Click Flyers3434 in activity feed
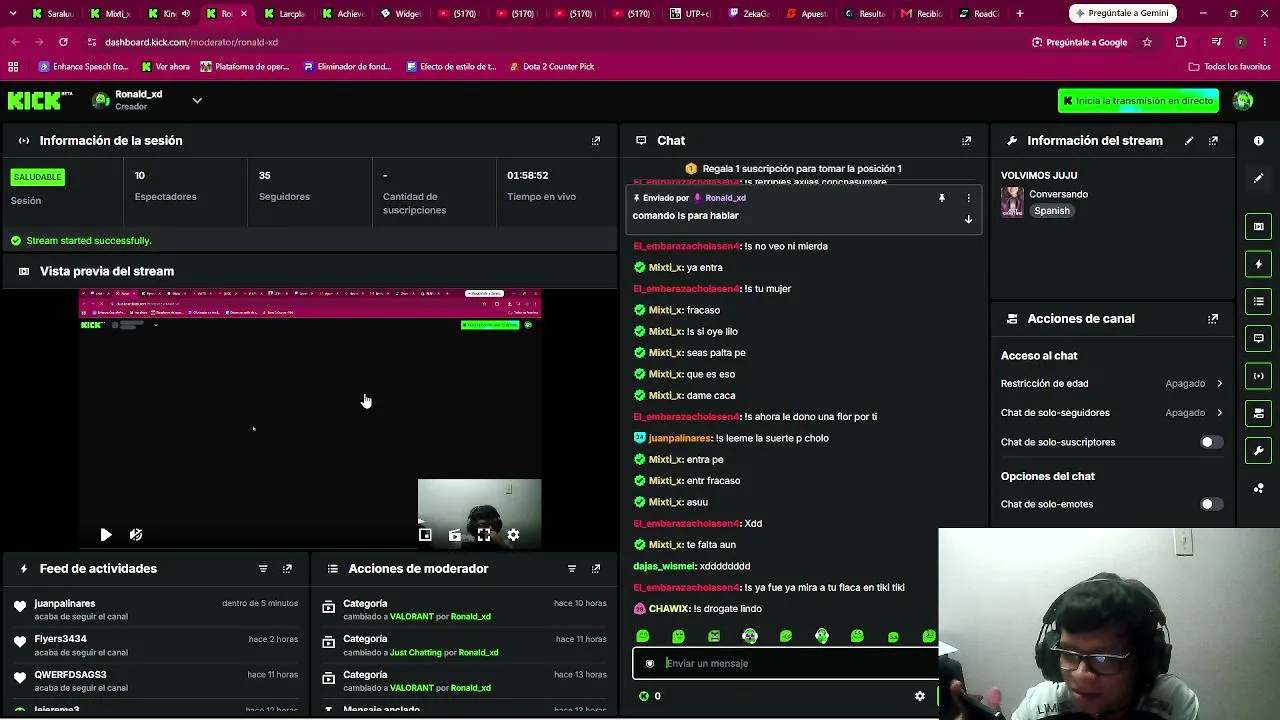Viewport: 1280px width, 720px height. 60,639
